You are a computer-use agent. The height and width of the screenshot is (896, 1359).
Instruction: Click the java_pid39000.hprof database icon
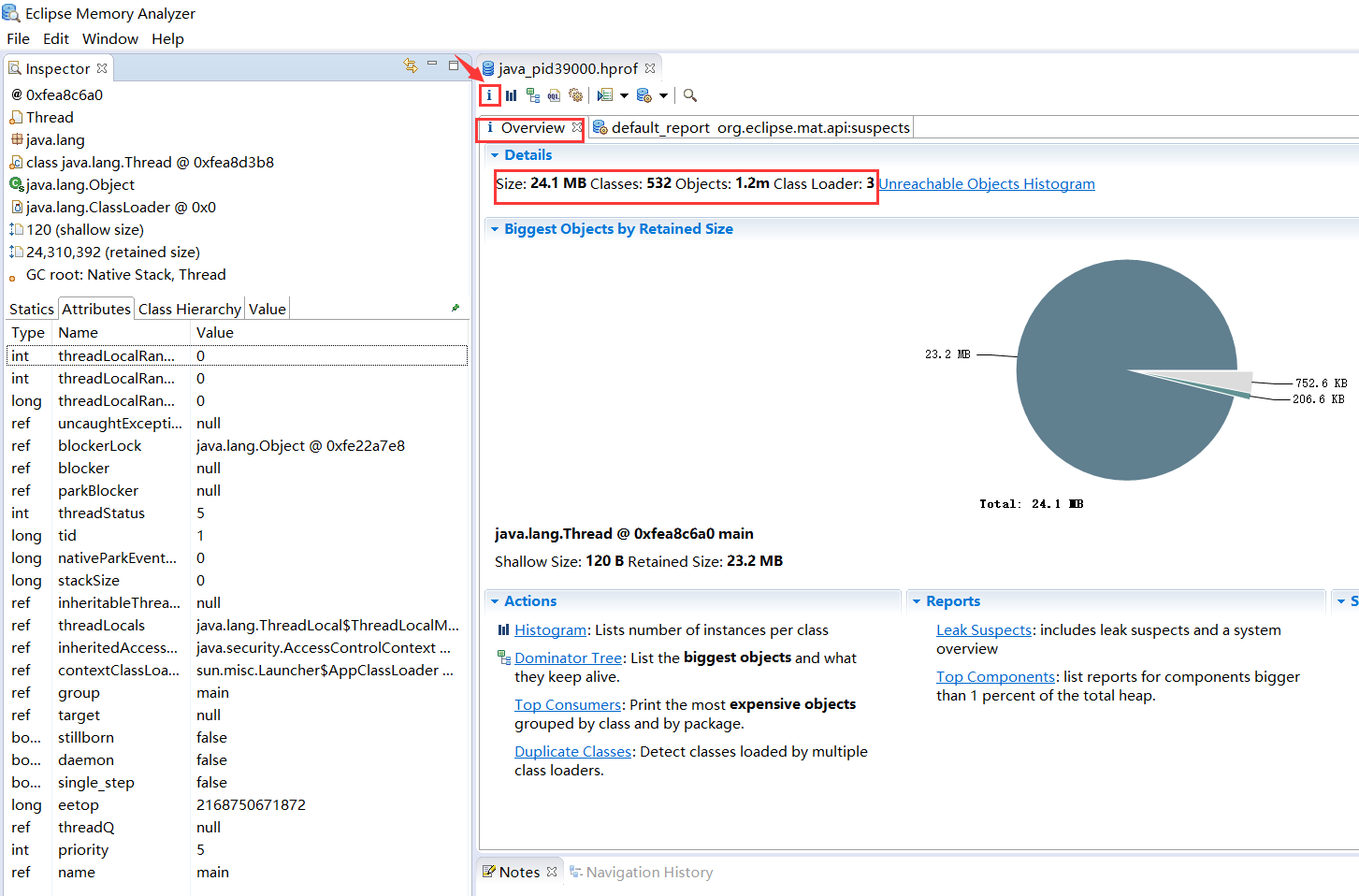[x=488, y=68]
